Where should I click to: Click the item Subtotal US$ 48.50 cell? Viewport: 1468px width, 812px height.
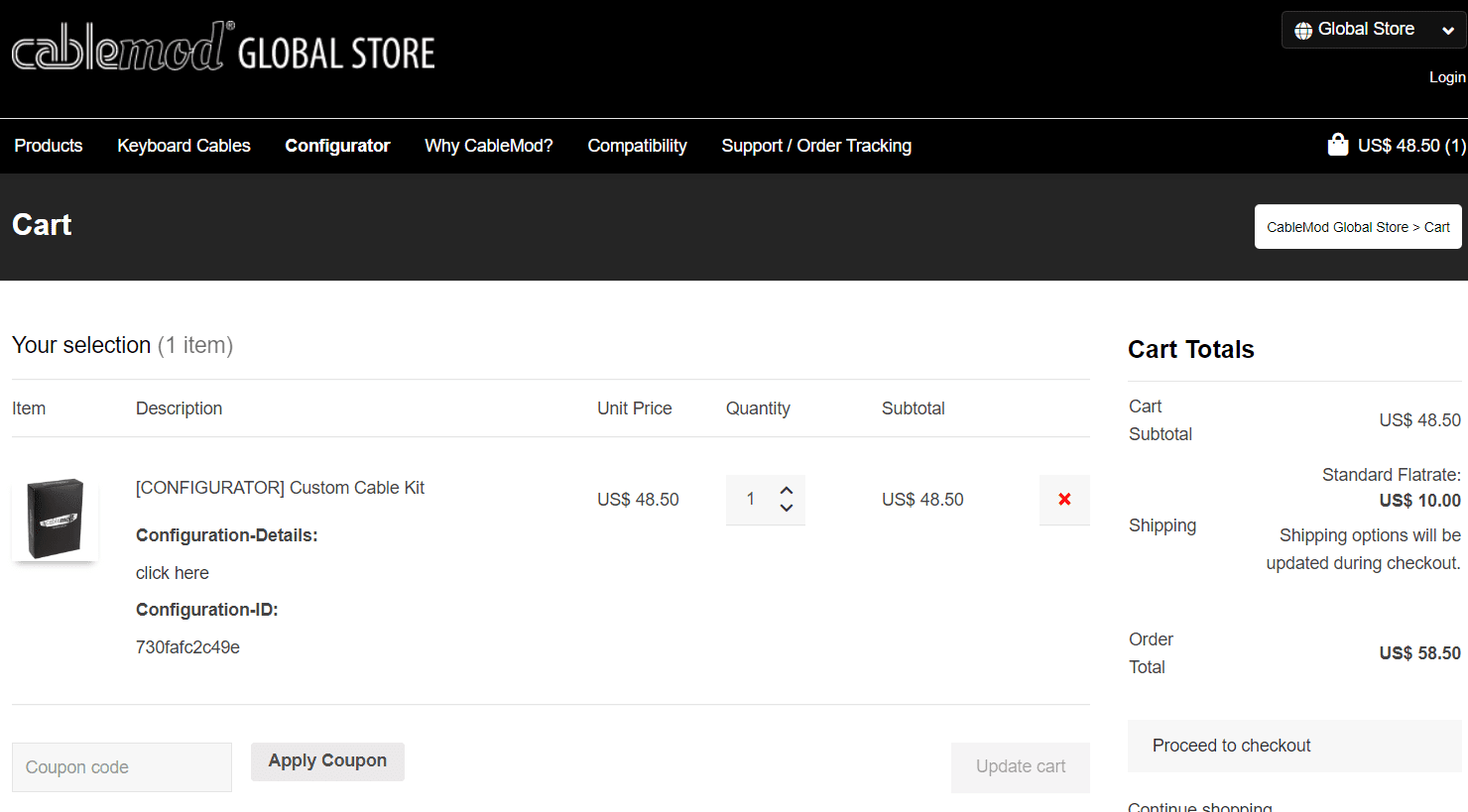point(922,500)
